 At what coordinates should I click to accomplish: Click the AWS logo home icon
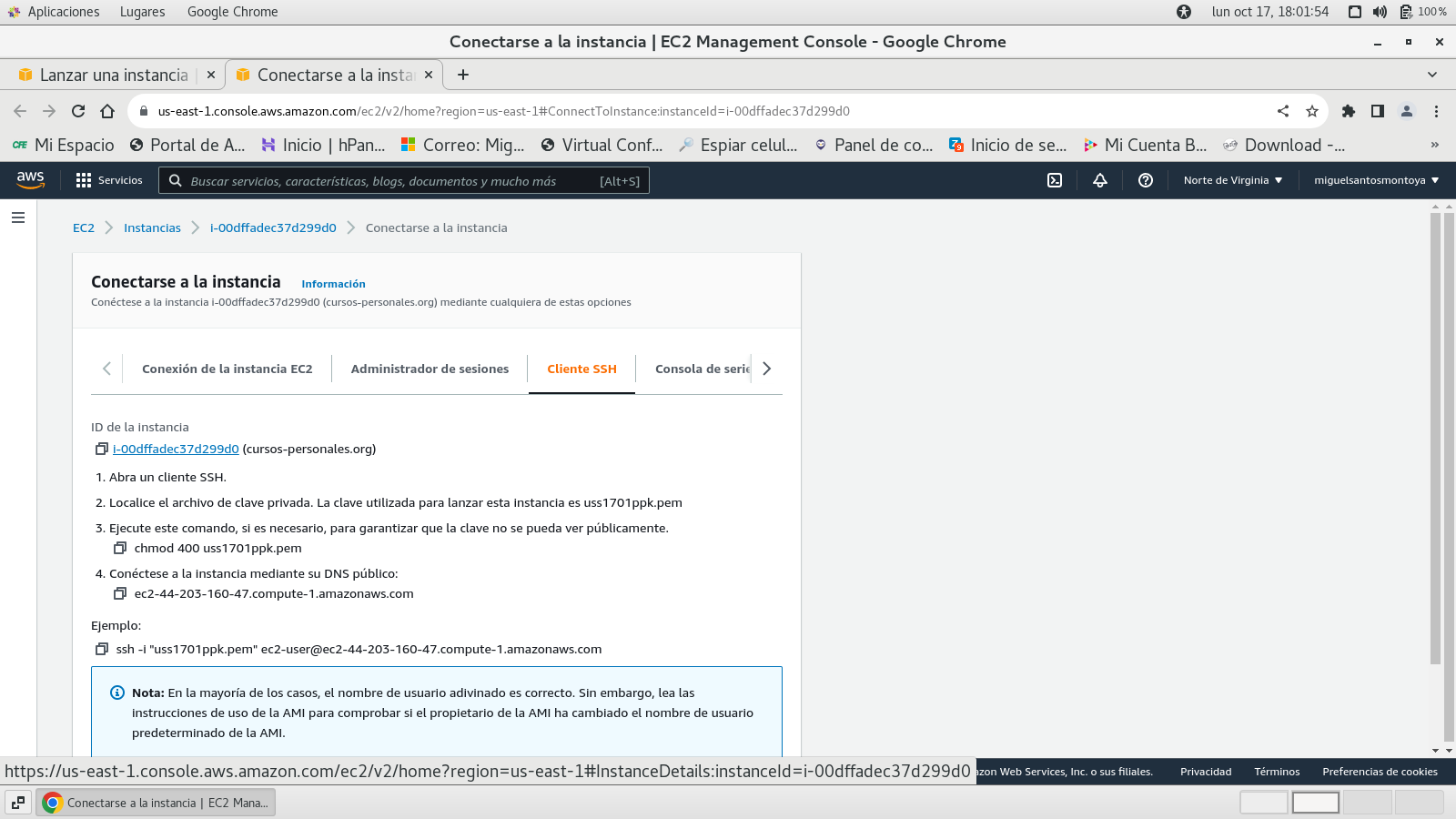point(30,180)
